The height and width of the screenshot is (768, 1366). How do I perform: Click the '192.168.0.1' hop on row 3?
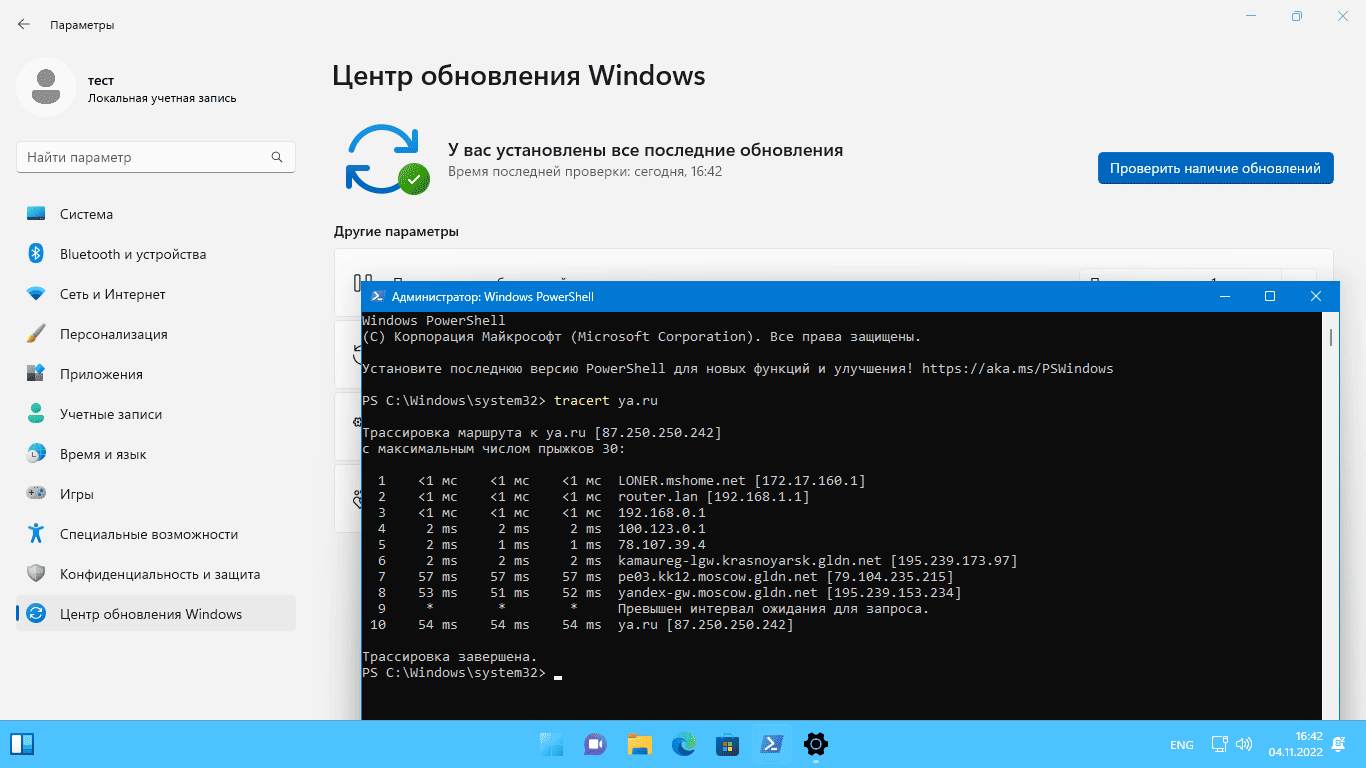tap(661, 512)
